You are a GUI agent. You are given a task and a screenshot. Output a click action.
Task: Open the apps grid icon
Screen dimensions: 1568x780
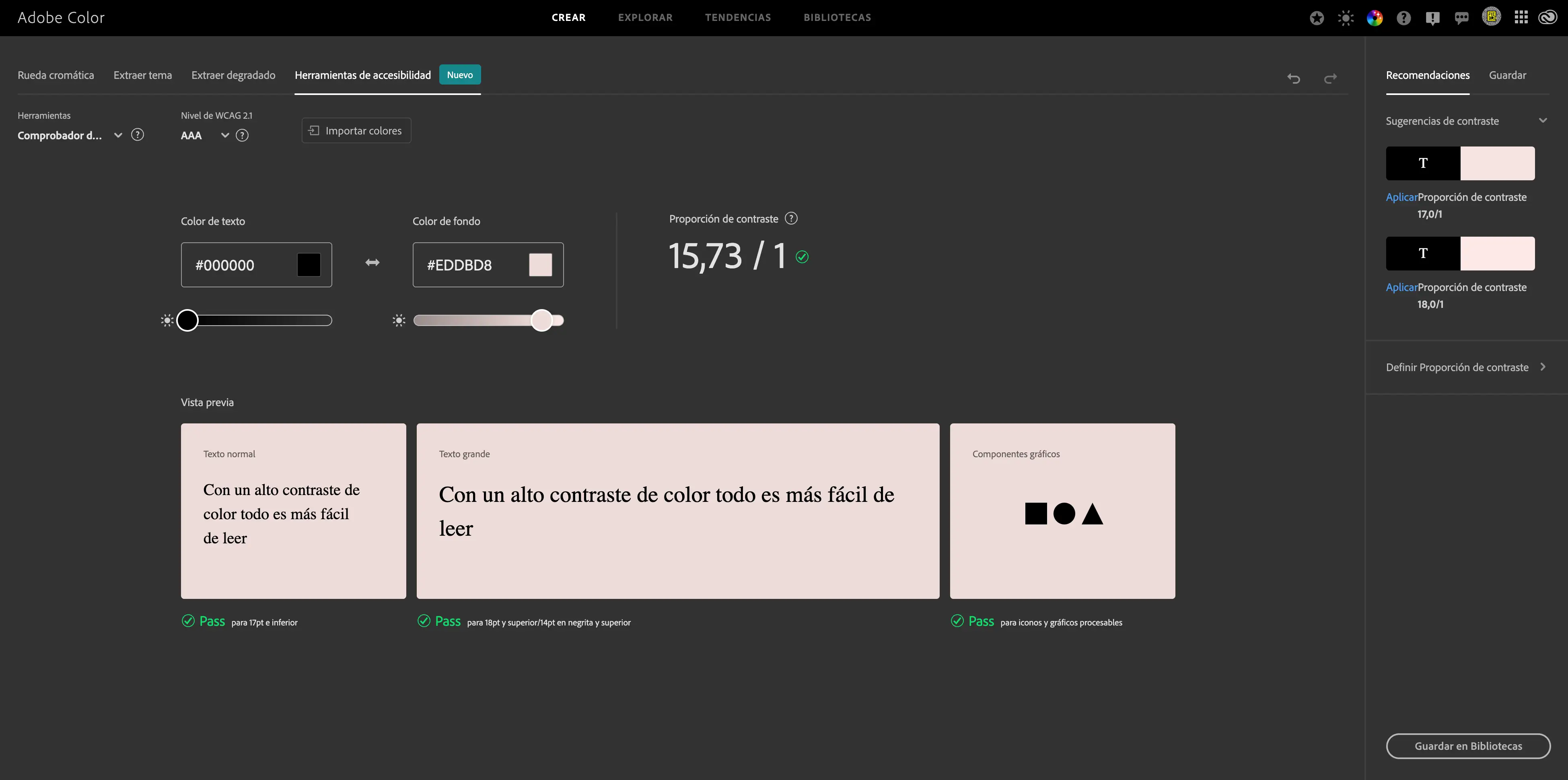1521,18
